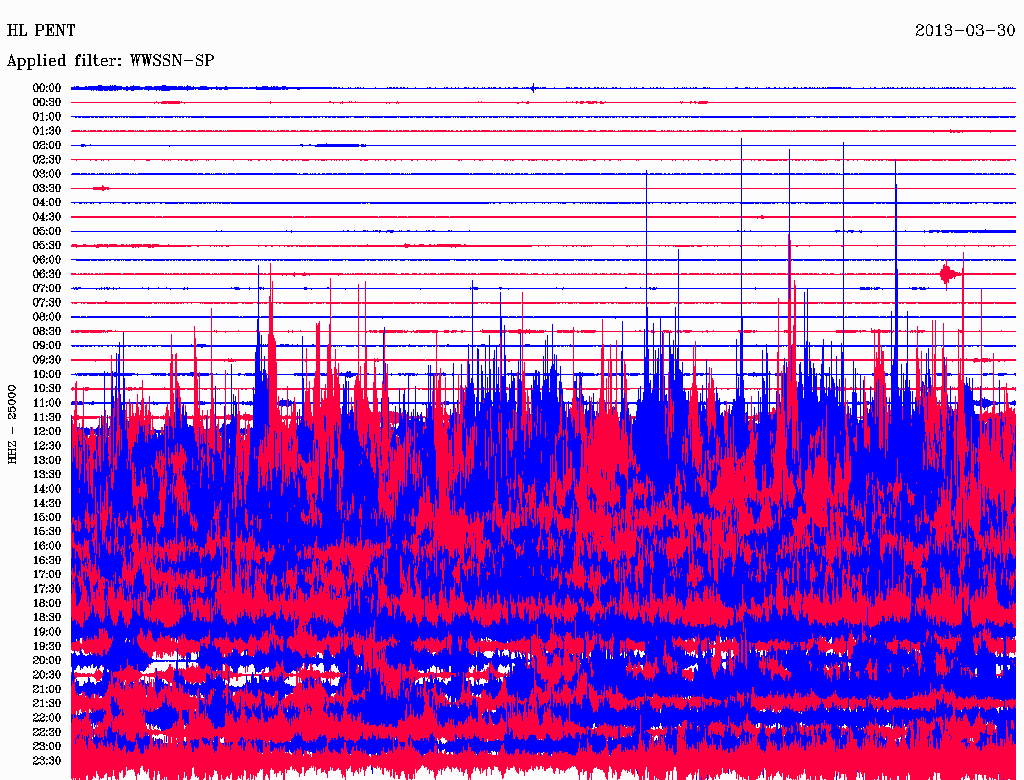Click the 18:00 time label
Viewport: 1024px width, 780px height.
pyautogui.click(x=46, y=603)
